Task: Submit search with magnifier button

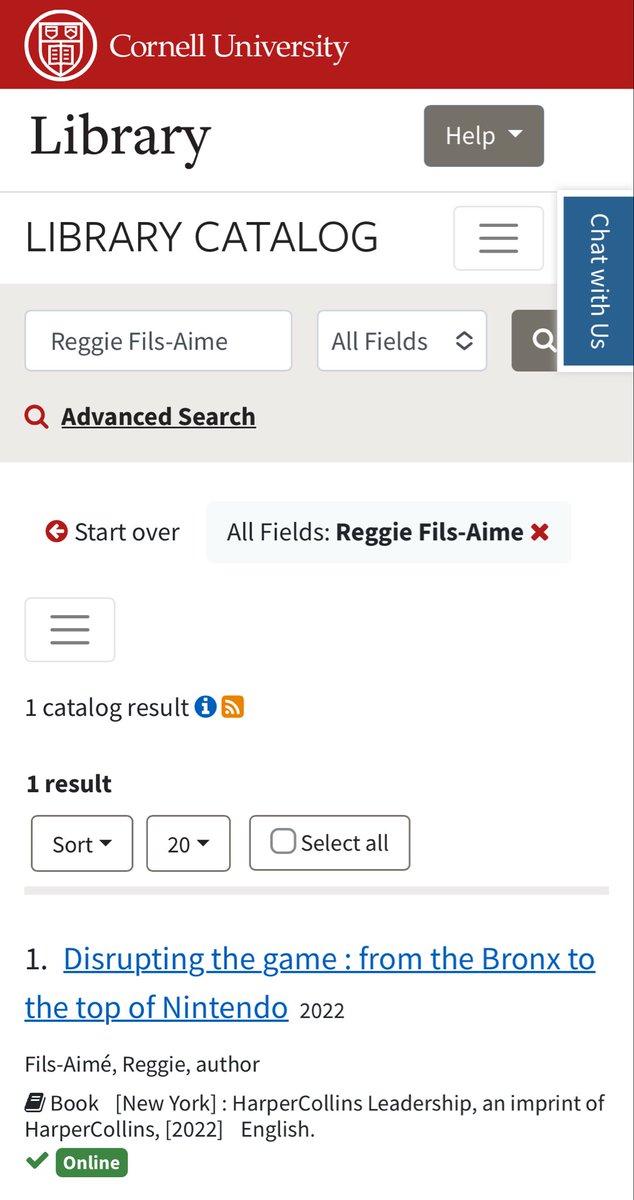Action: (537, 341)
